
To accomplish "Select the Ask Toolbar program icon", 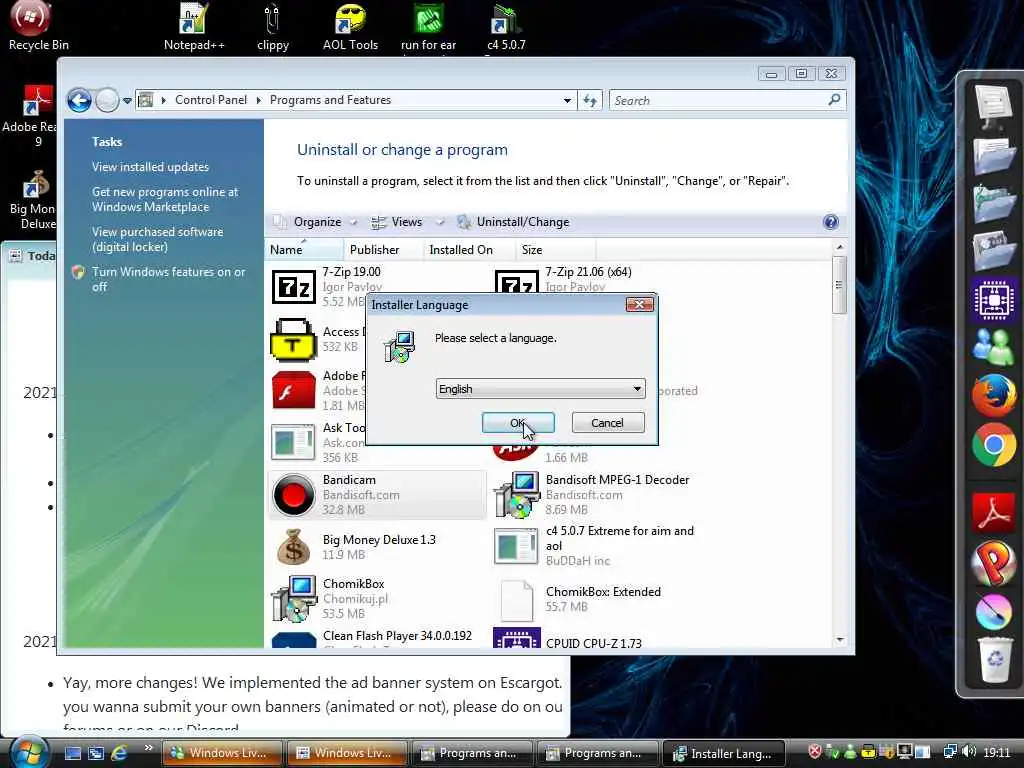I will tap(293, 442).
